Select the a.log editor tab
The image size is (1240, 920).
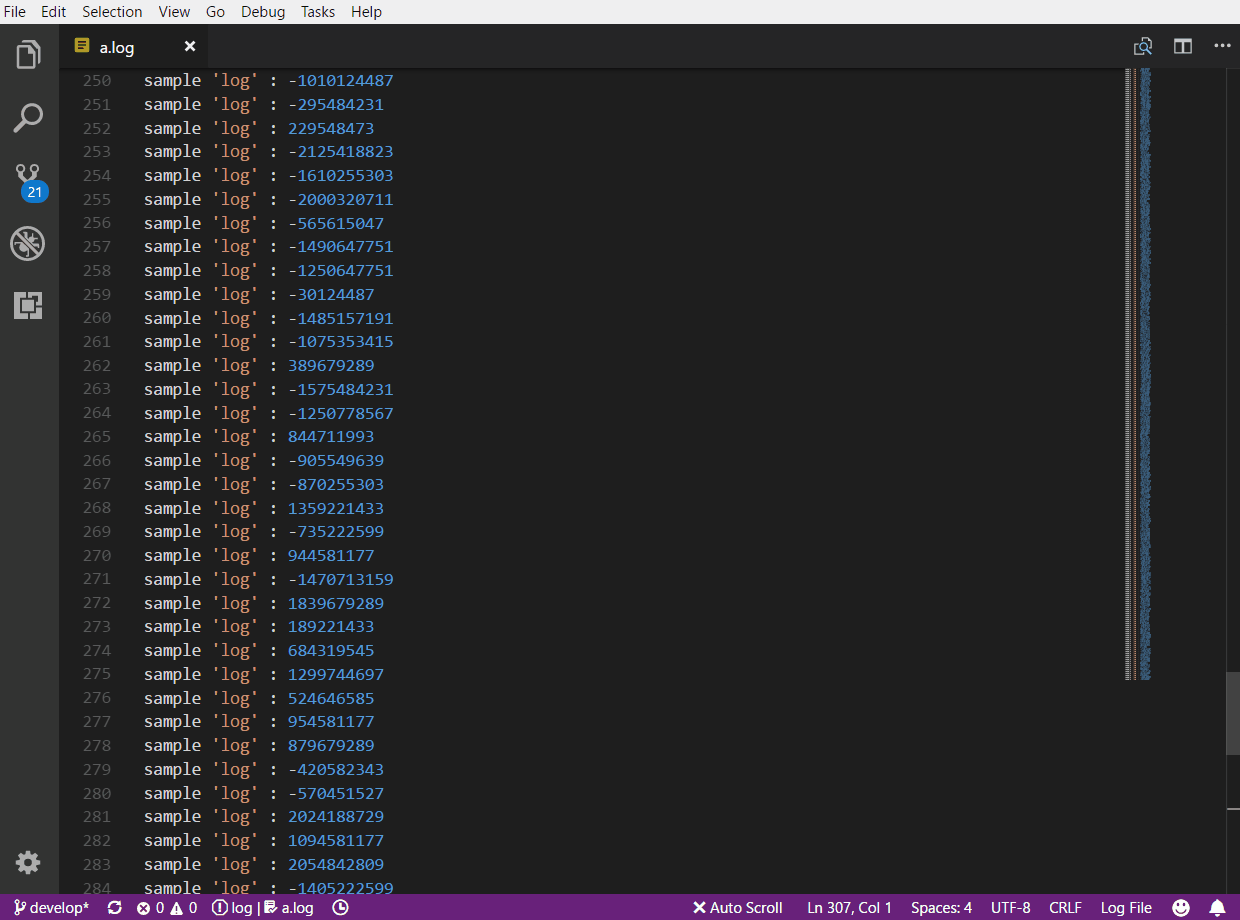(x=134, y=46)
